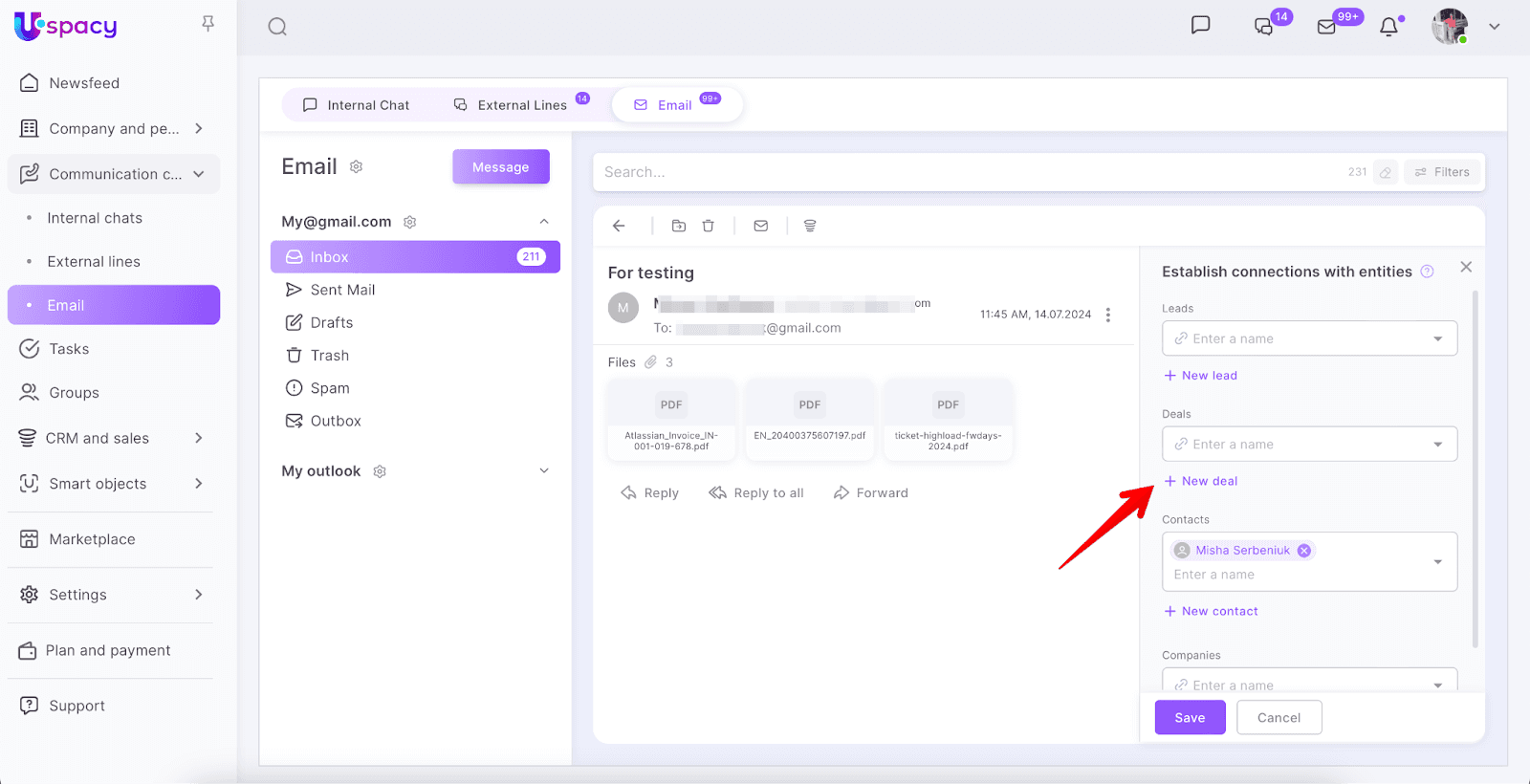The image size is (1530, 784).
Task: Open the email's three-dot options menu
Action: 1108,315
